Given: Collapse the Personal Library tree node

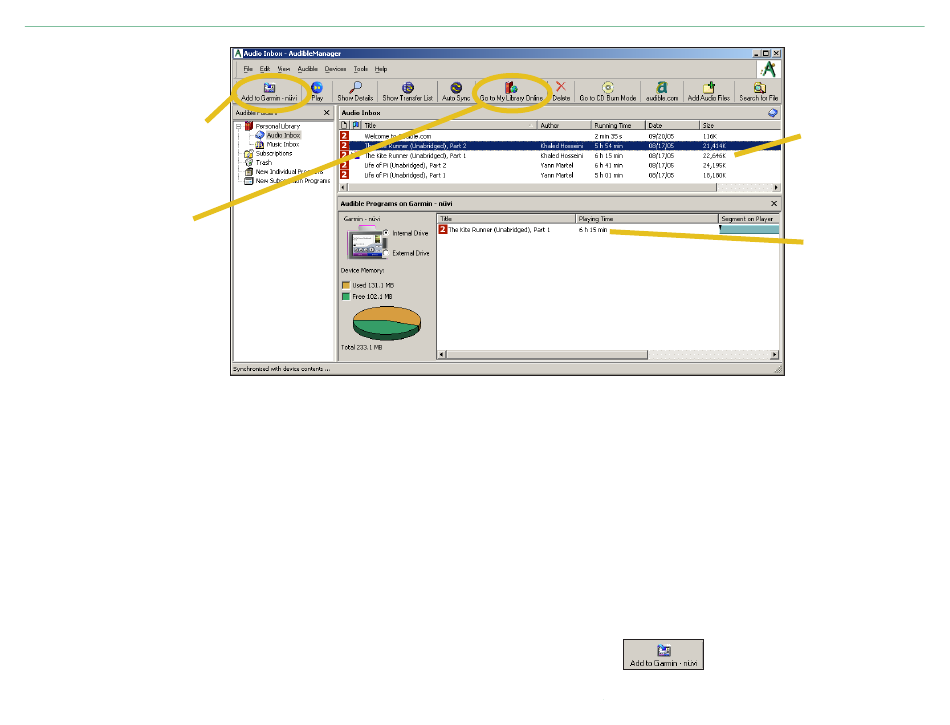Looking at the screenshot, I should [238, 127].
